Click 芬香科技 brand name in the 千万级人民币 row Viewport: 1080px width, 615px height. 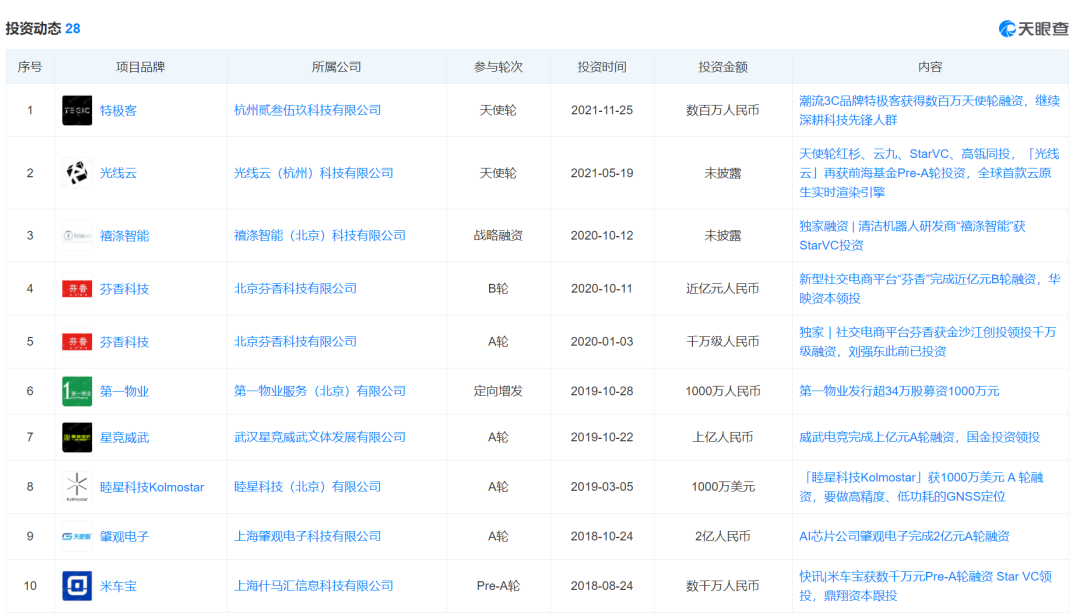click(125, 342)
